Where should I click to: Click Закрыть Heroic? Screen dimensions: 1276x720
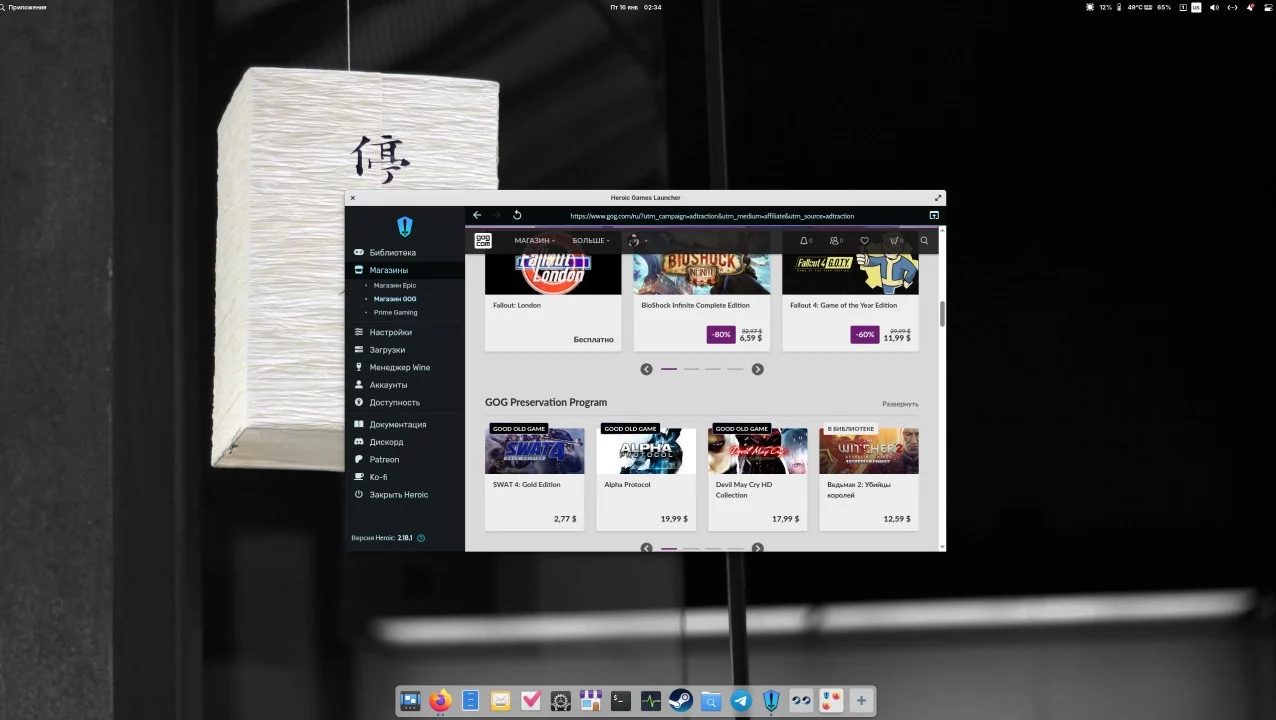pos(404,495)
